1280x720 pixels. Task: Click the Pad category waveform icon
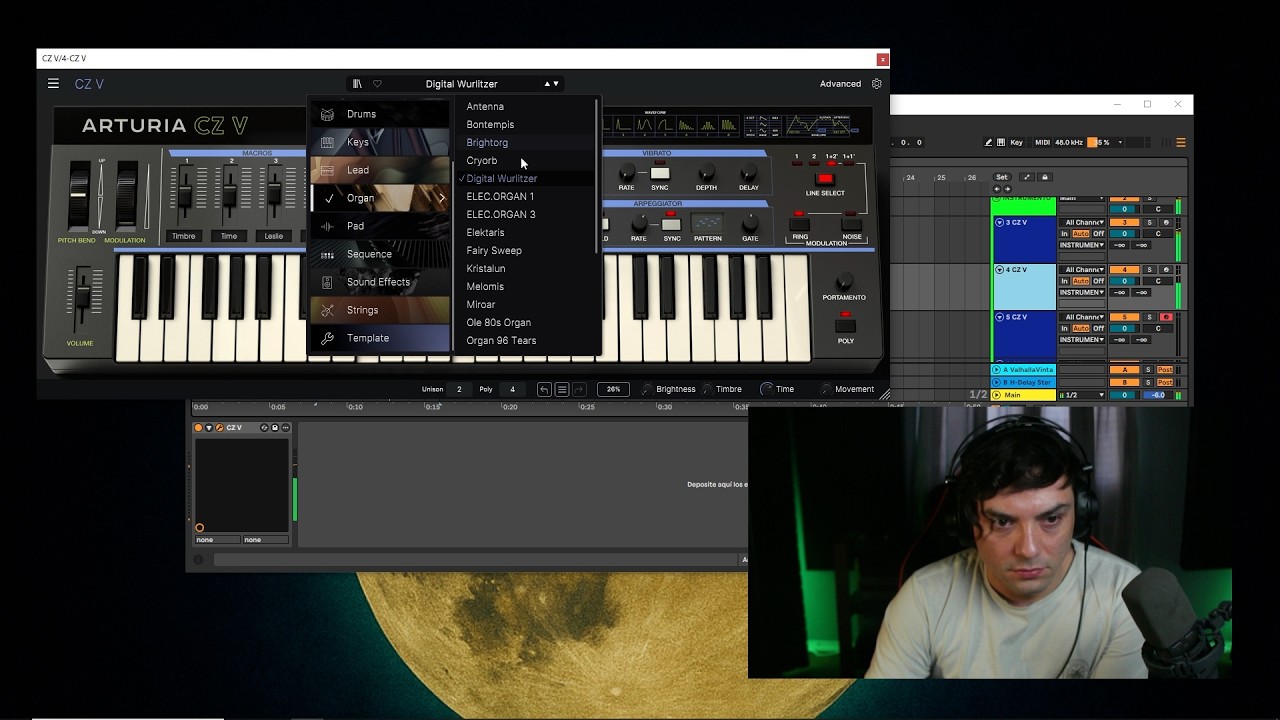tap(327, 226)
